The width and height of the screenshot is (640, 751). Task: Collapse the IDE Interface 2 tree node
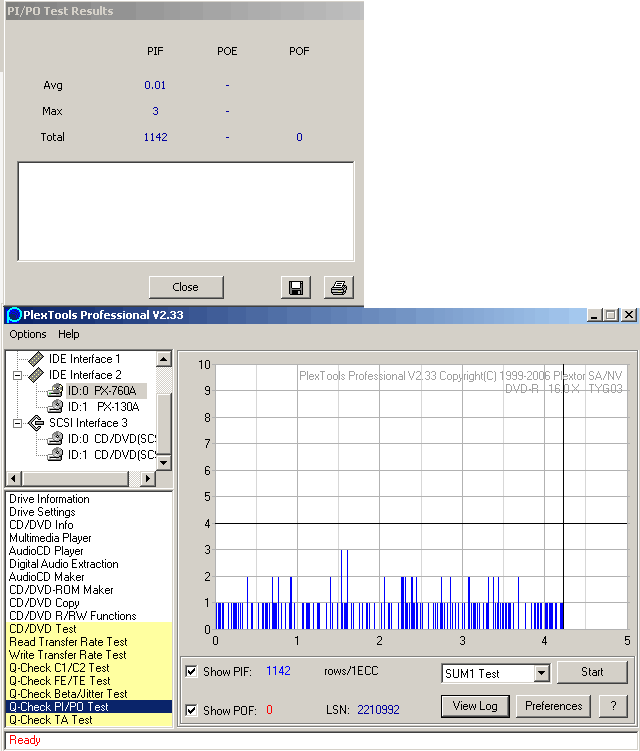pyautogui.click(x=18, y=375)
